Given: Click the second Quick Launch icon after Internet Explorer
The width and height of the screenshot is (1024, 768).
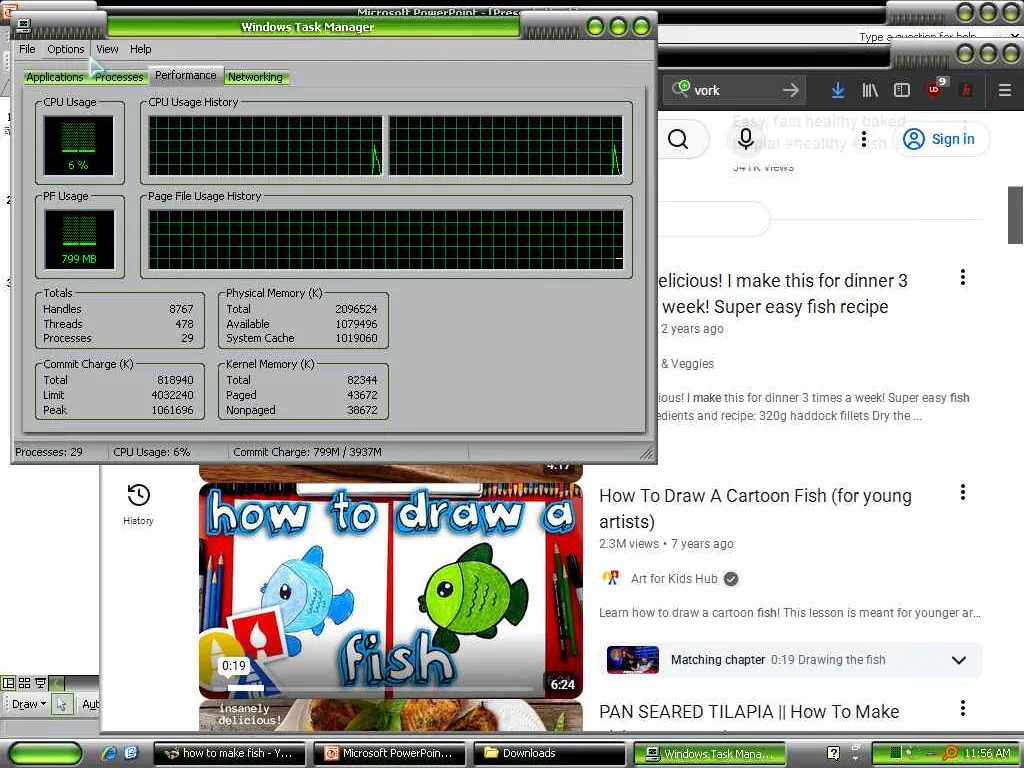Looking at the screenshot, I should pyautogui.click(x=131, y=753).
